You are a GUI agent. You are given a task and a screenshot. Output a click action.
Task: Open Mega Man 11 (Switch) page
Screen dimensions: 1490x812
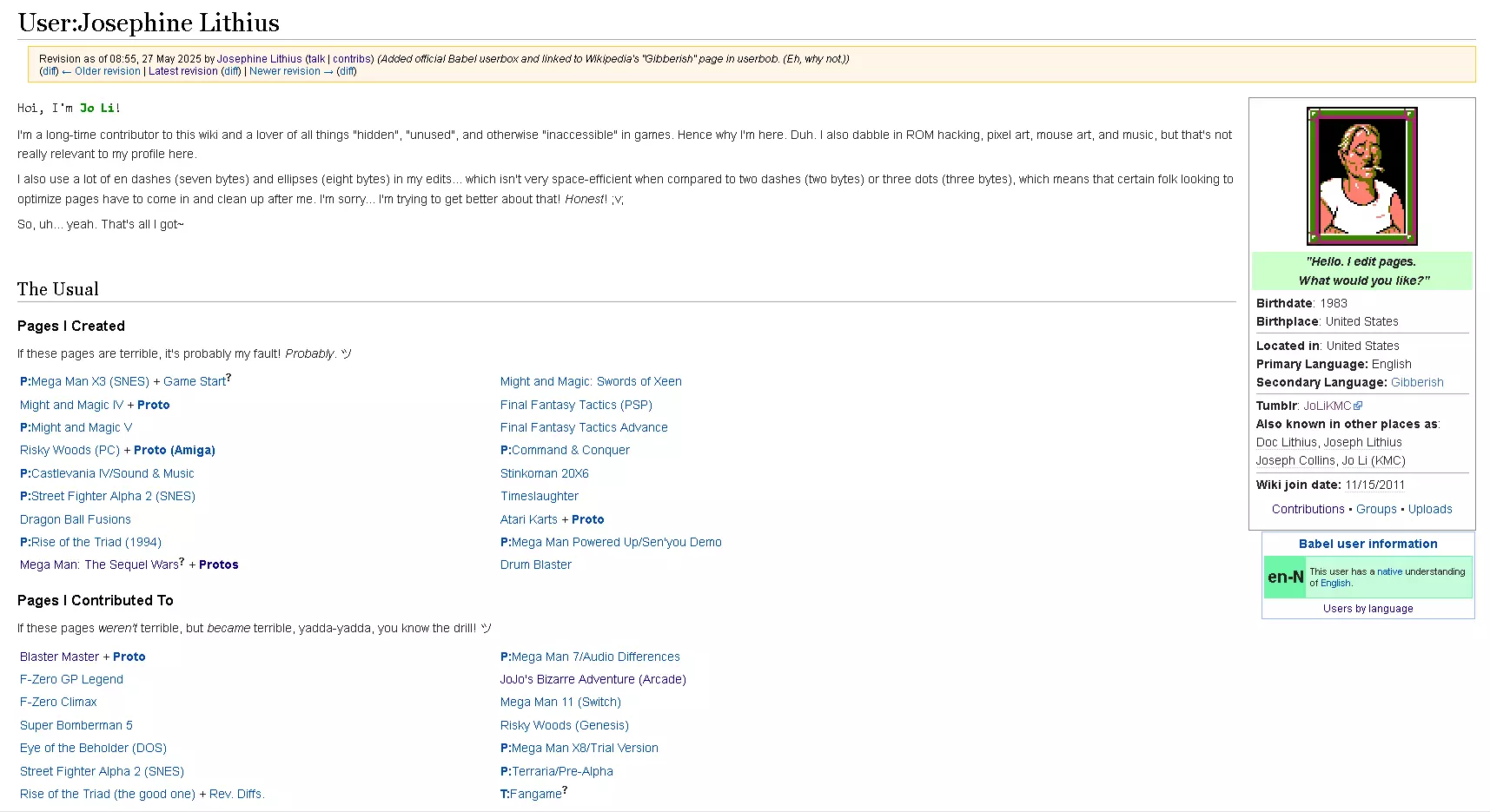point(560,702)
